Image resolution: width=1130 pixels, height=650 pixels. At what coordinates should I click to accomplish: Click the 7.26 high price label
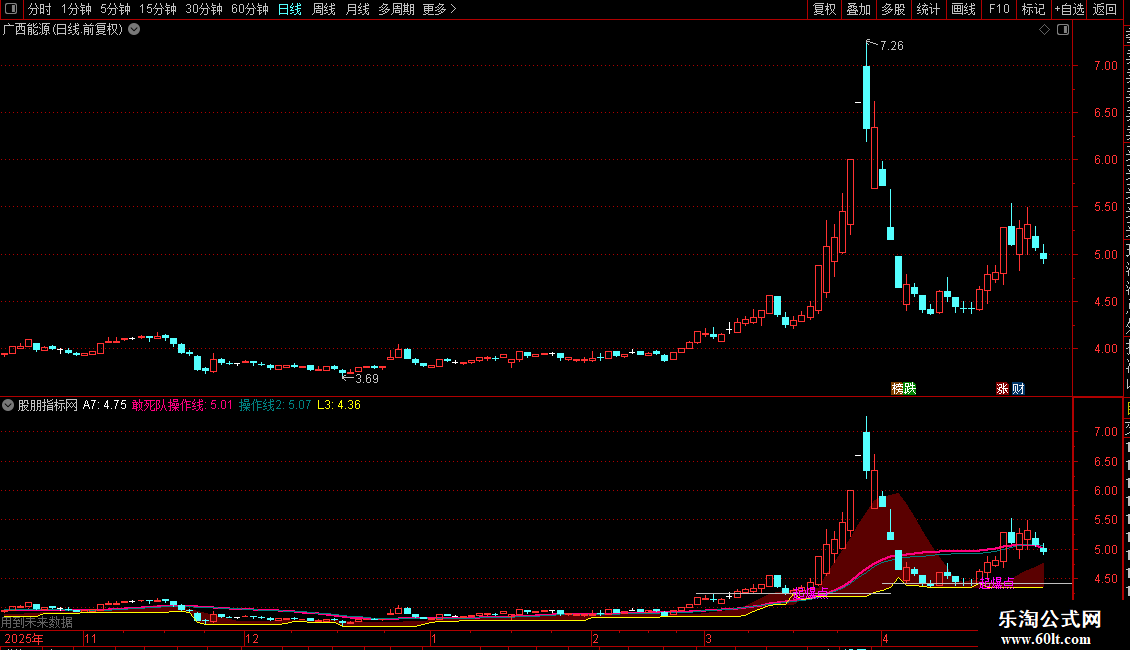(891, 46)
